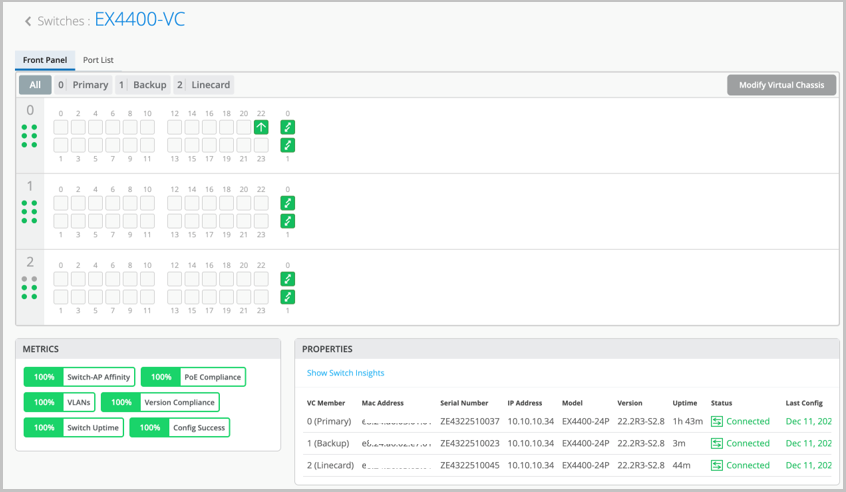Viewport: 846px width, 492px height.
Task: Open the Front Panel tab
Action: pos(45,60)
